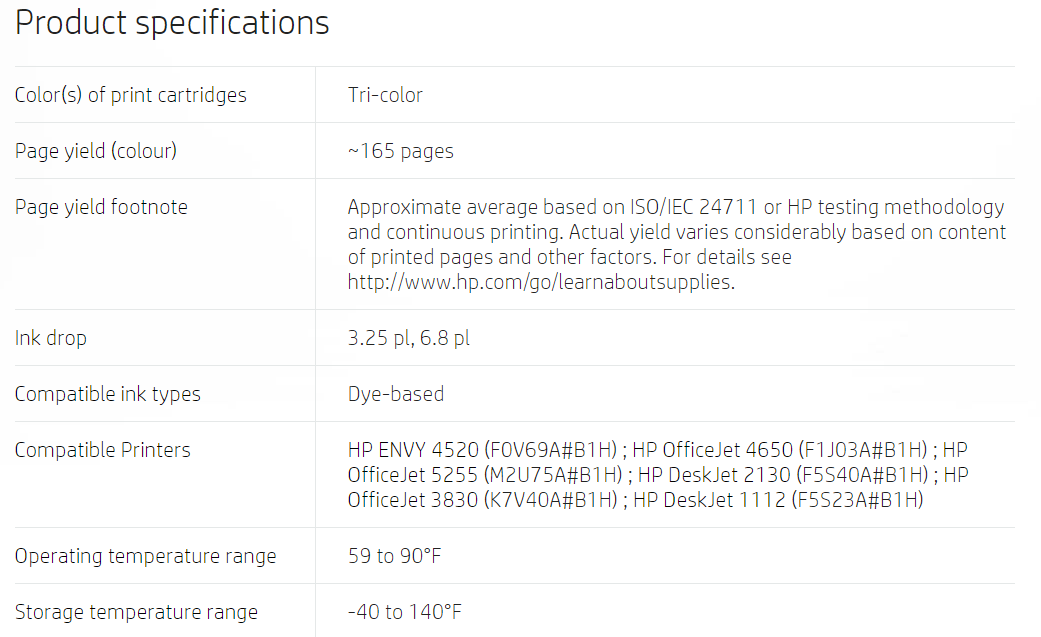Viewport: 1041px width, 637px height.
Task: Select the Compatible ink types label
Action: [108, 394]
